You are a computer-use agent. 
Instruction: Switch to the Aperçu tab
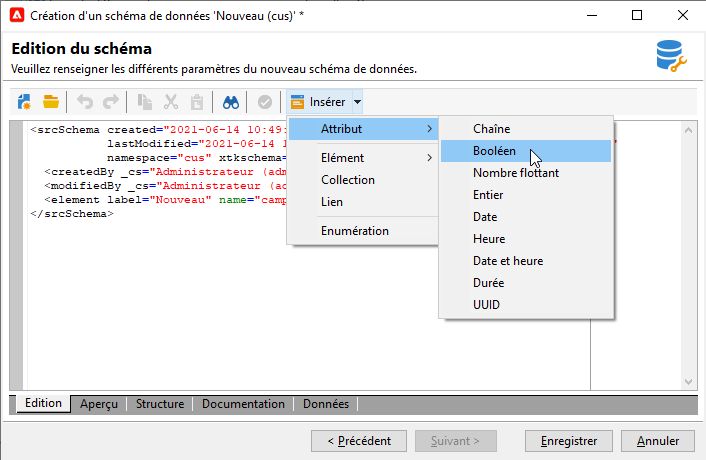99,404
